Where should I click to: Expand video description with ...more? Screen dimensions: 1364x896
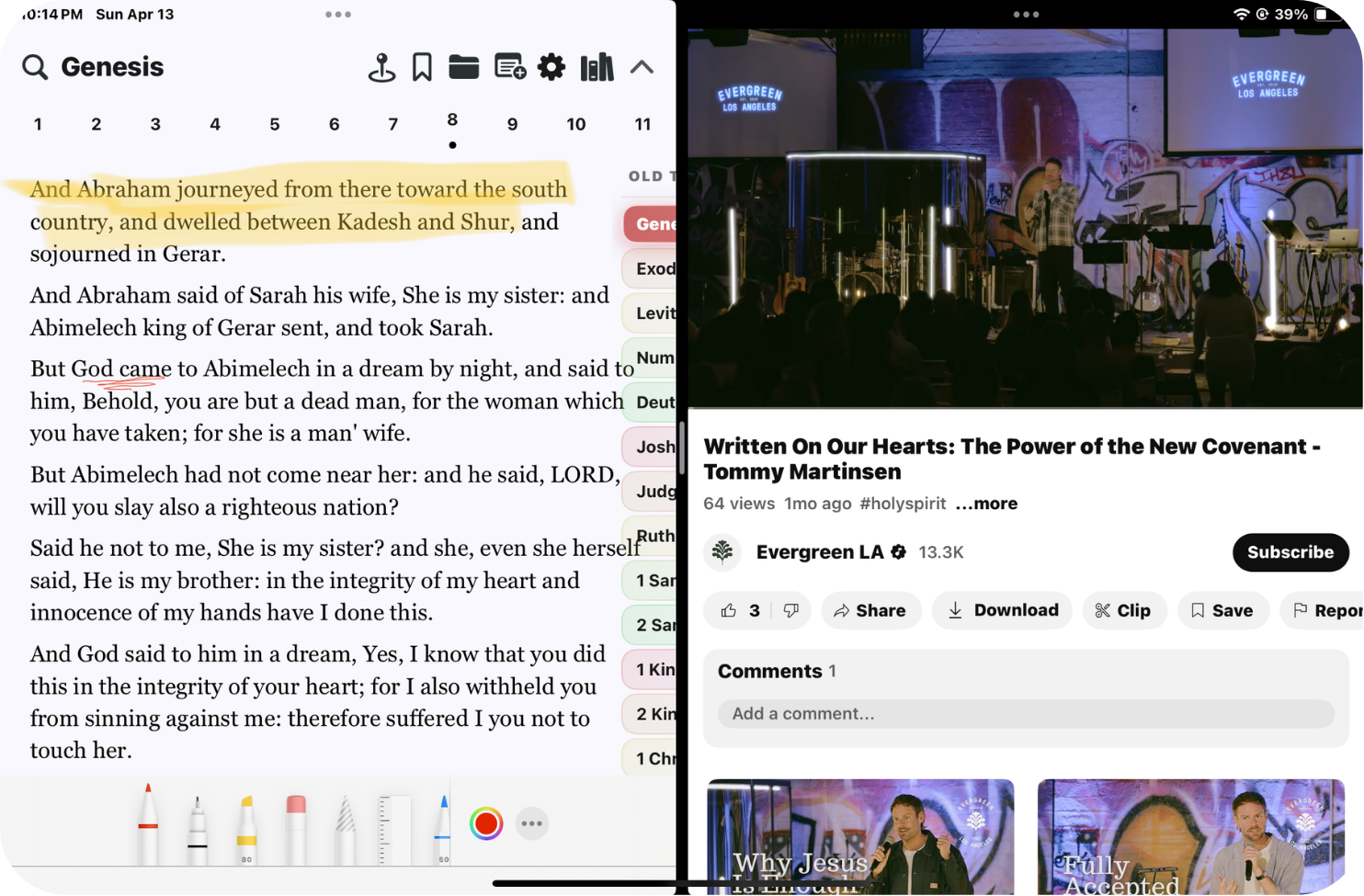click(x=986, y=504)
